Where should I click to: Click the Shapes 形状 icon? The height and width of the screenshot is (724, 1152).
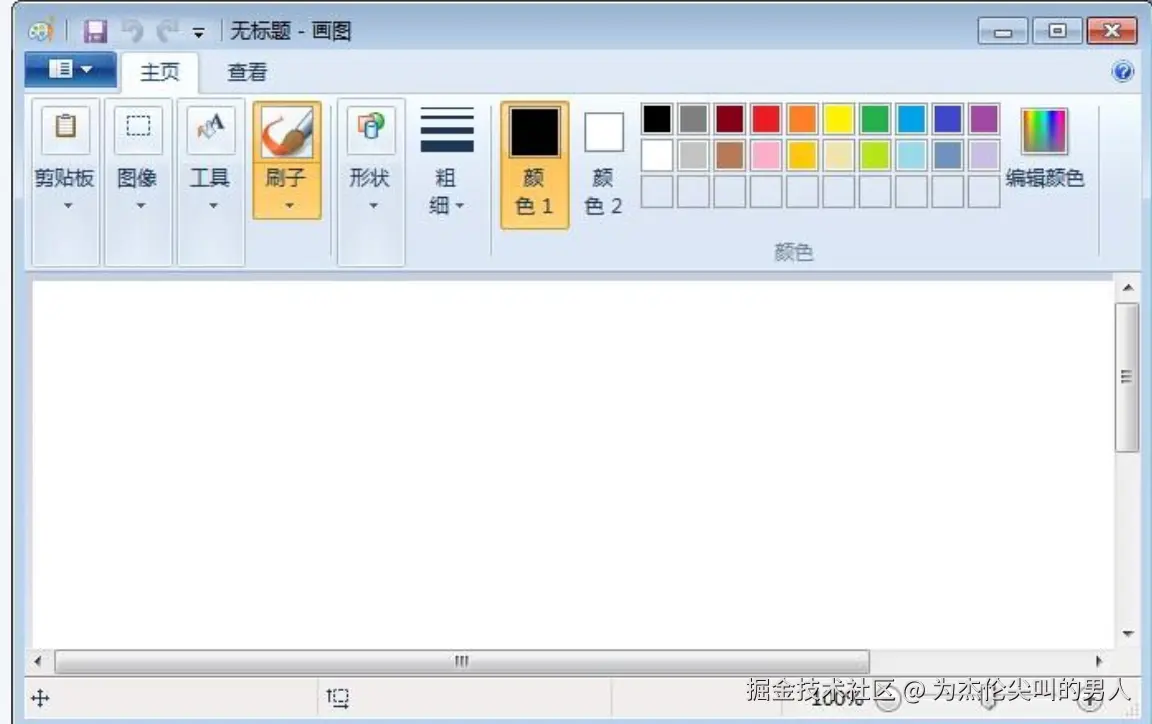[370, 128]
